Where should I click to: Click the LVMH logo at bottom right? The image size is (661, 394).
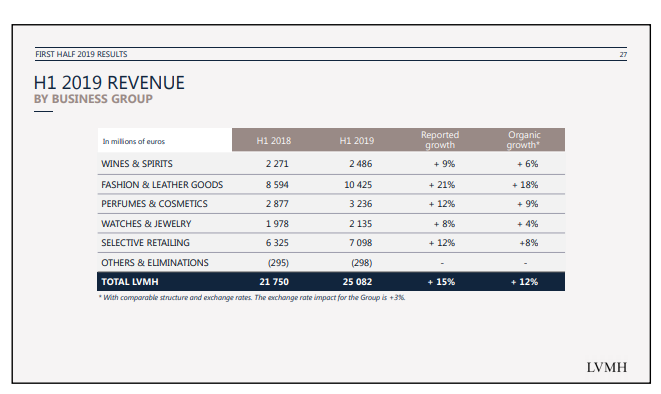607,367
